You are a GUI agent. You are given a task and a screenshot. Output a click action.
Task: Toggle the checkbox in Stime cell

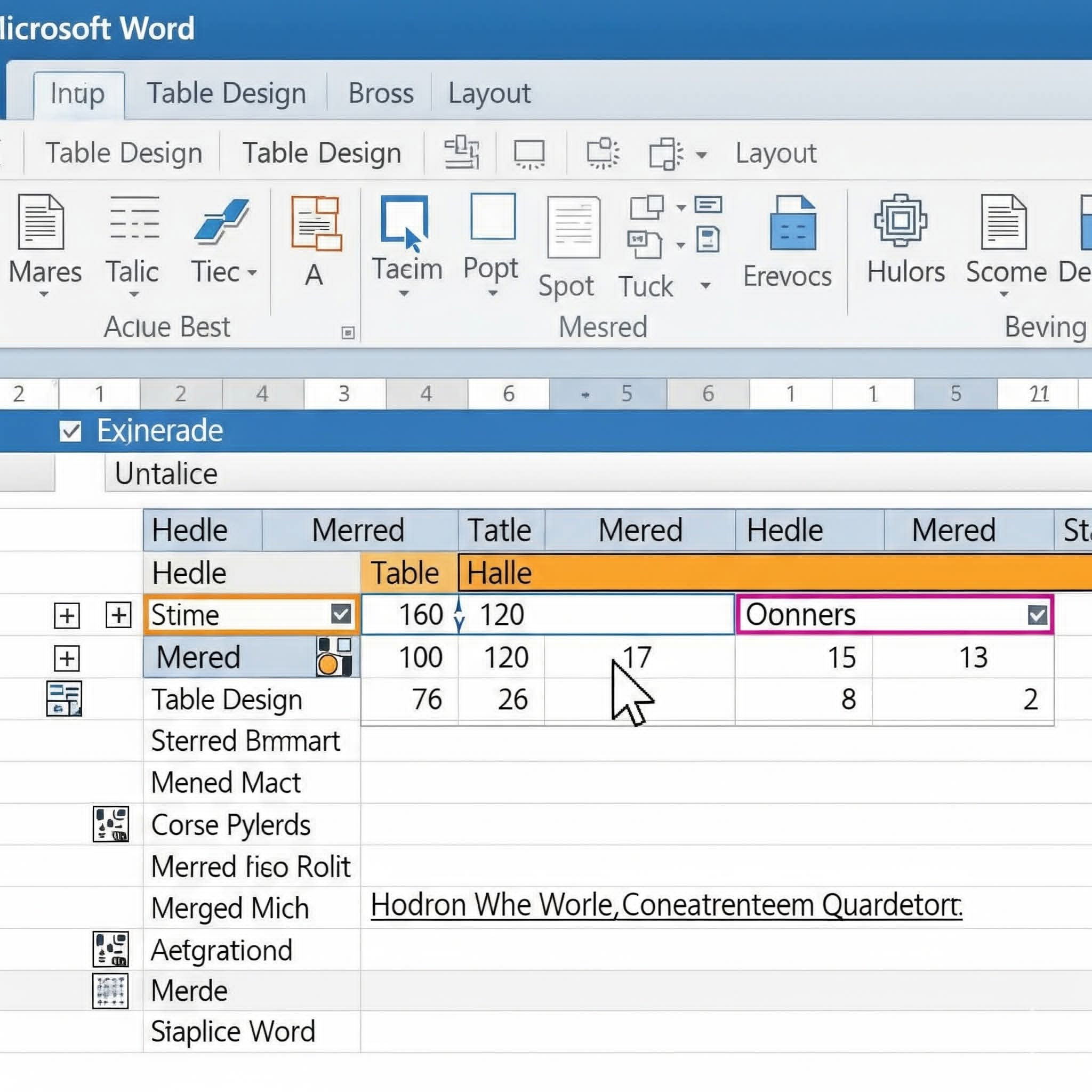tap(341, 614)
